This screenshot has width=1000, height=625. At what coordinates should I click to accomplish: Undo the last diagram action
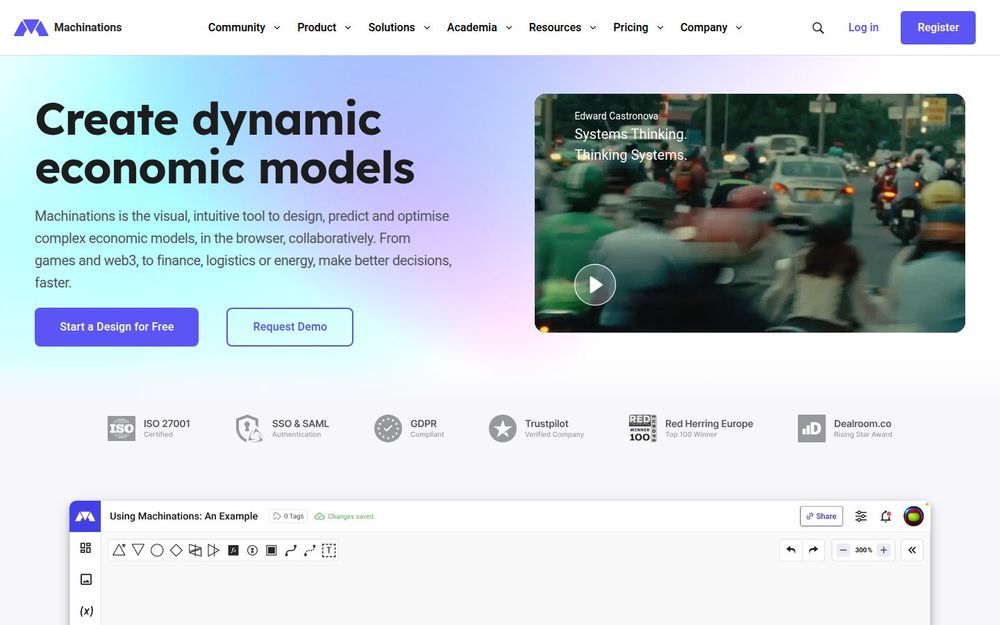pos(791,550)
